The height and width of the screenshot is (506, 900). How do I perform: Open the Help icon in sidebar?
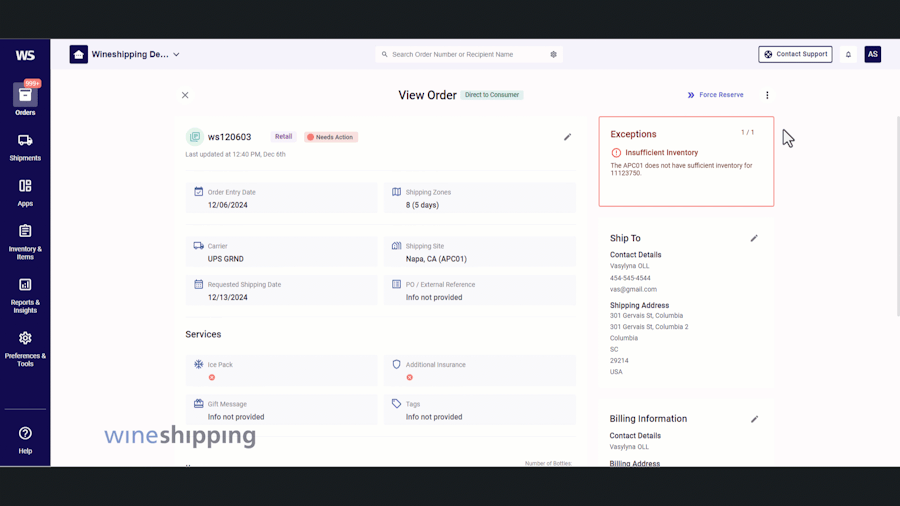tap(25, 440)
